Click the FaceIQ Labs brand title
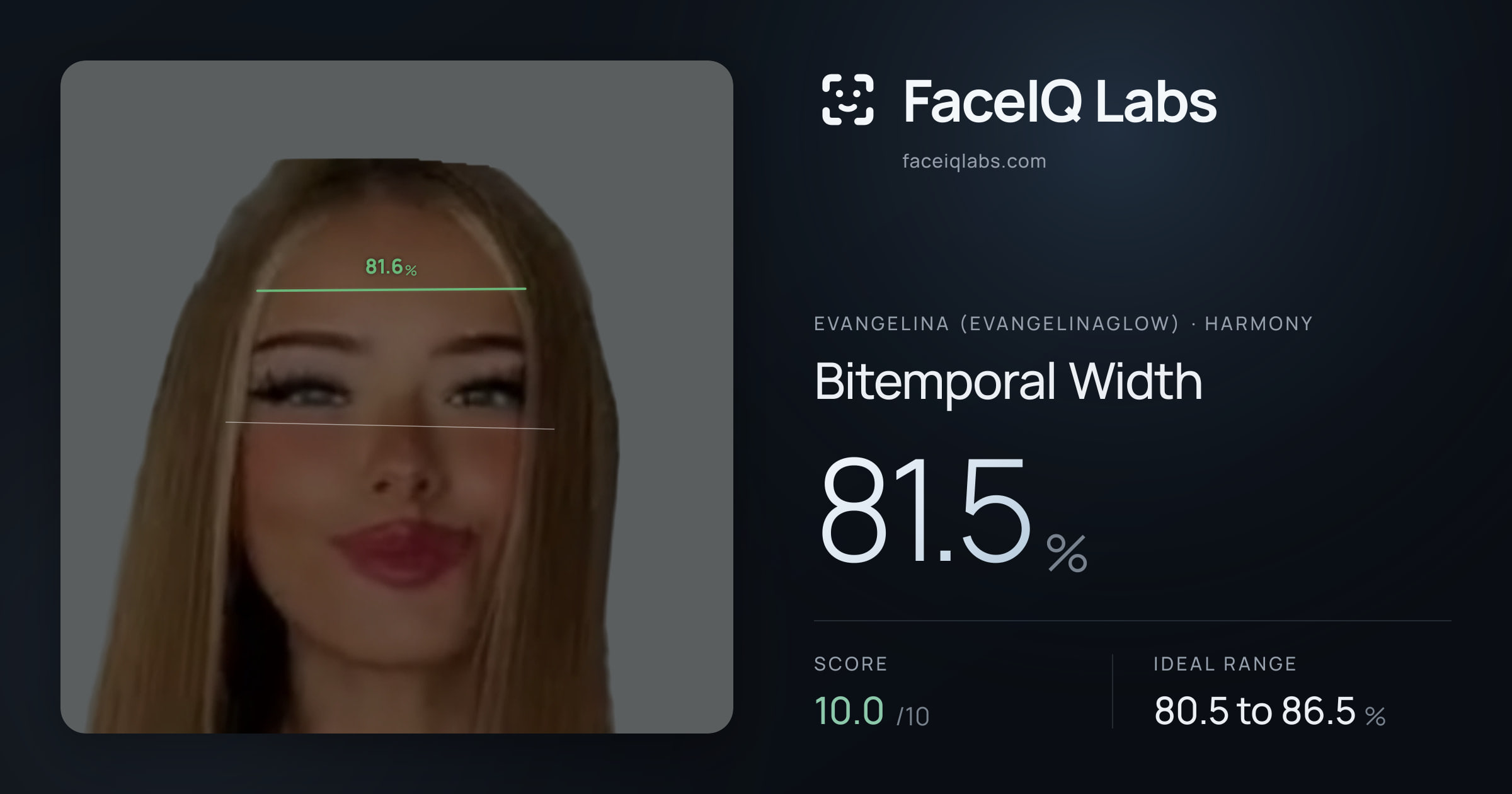Screen dimensions: 1512x794 click(x=1060, y=101)
